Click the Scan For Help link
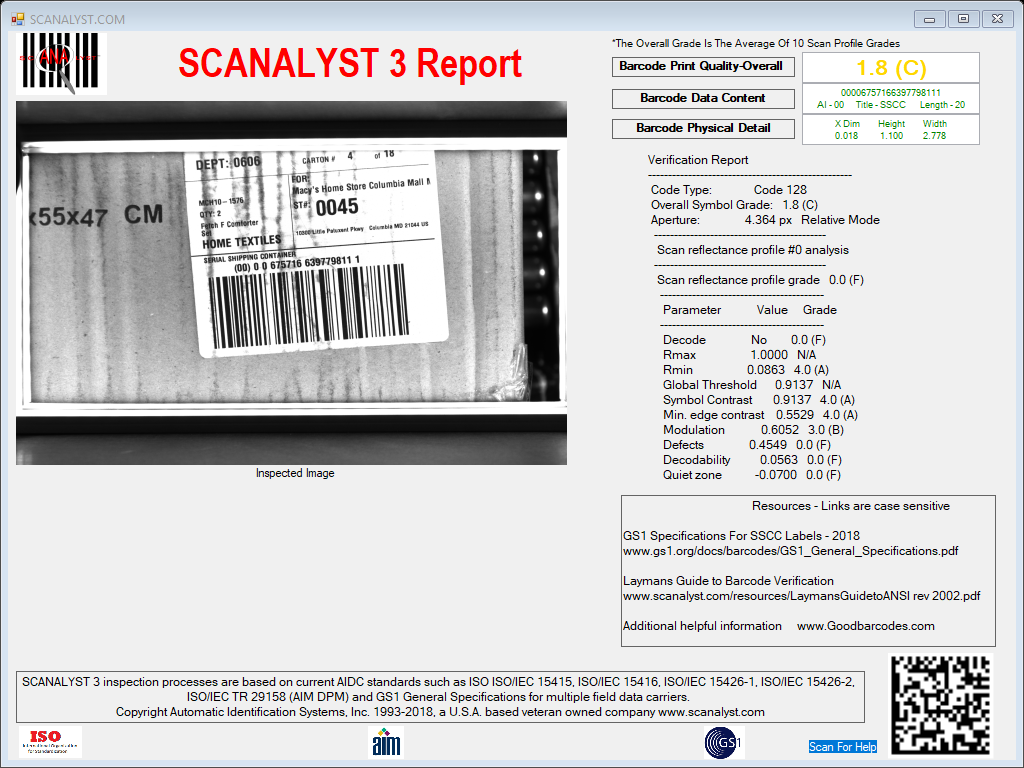 click(x=842, y=746)
